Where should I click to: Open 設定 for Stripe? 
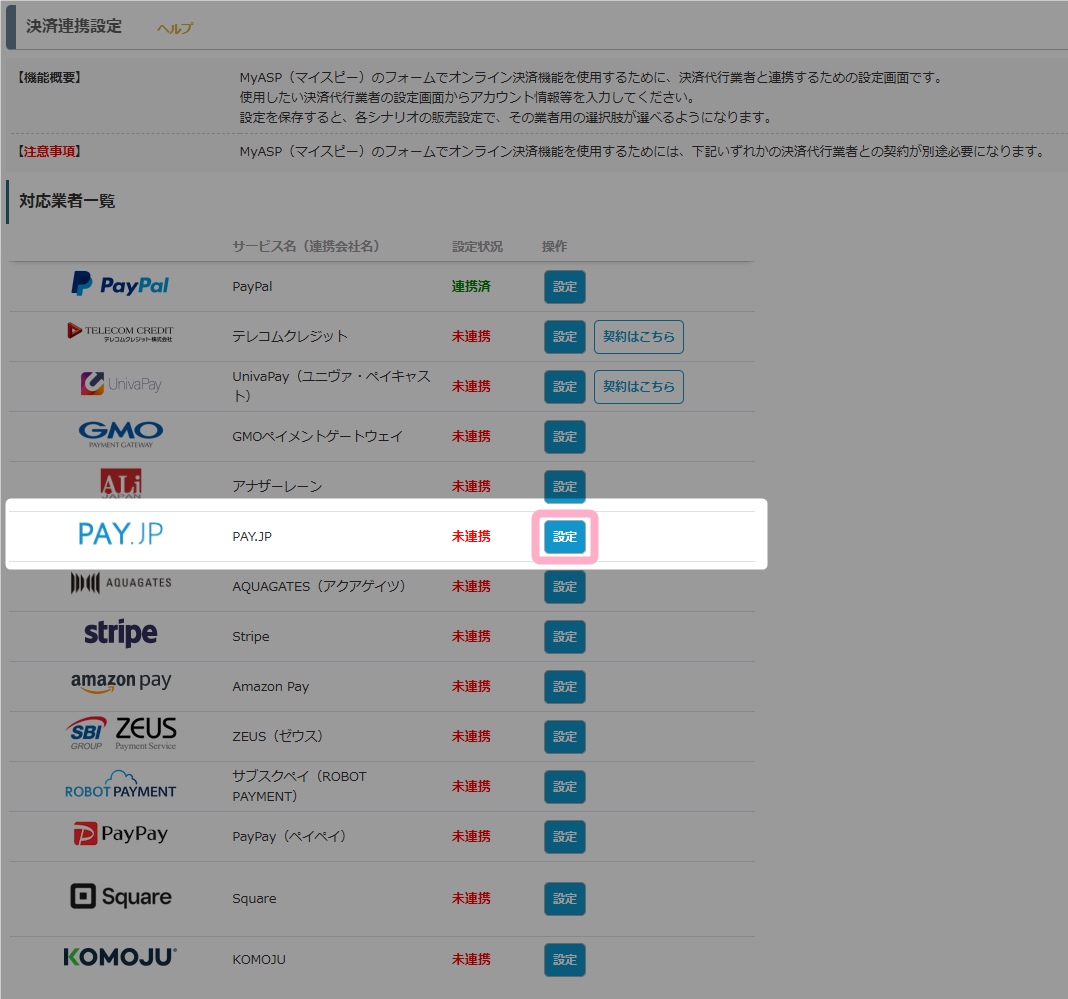565,637
